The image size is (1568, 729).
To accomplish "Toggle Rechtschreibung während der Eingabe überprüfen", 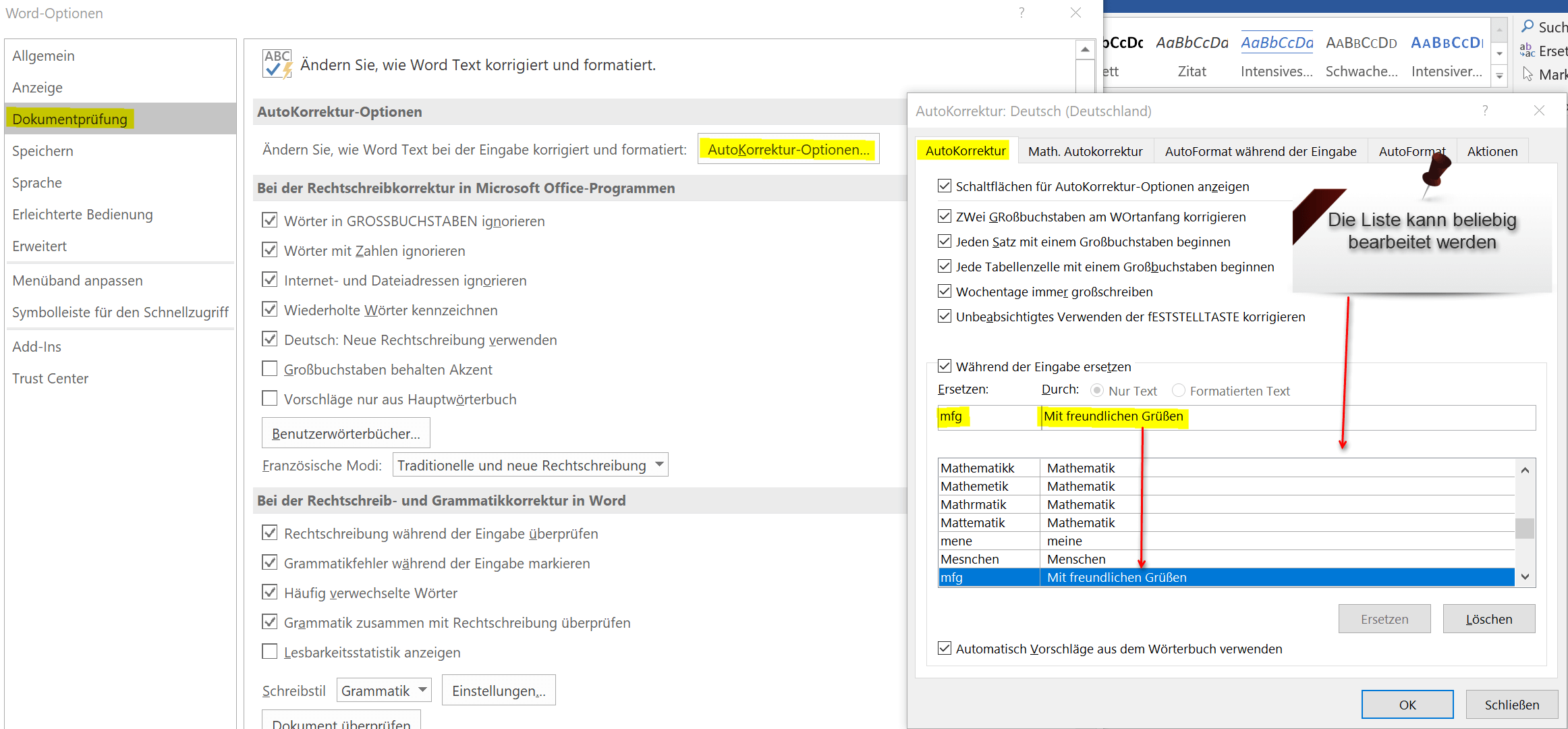I will click(x=269, y=533).
